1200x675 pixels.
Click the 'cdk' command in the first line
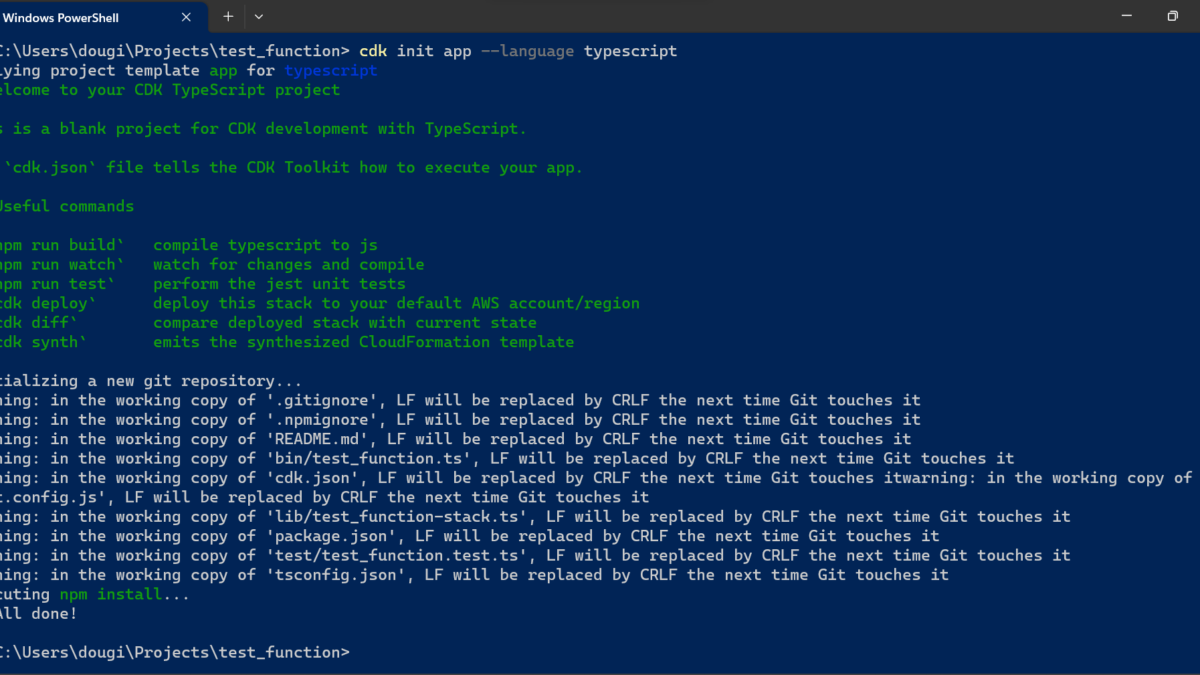[x=373, y=51]
